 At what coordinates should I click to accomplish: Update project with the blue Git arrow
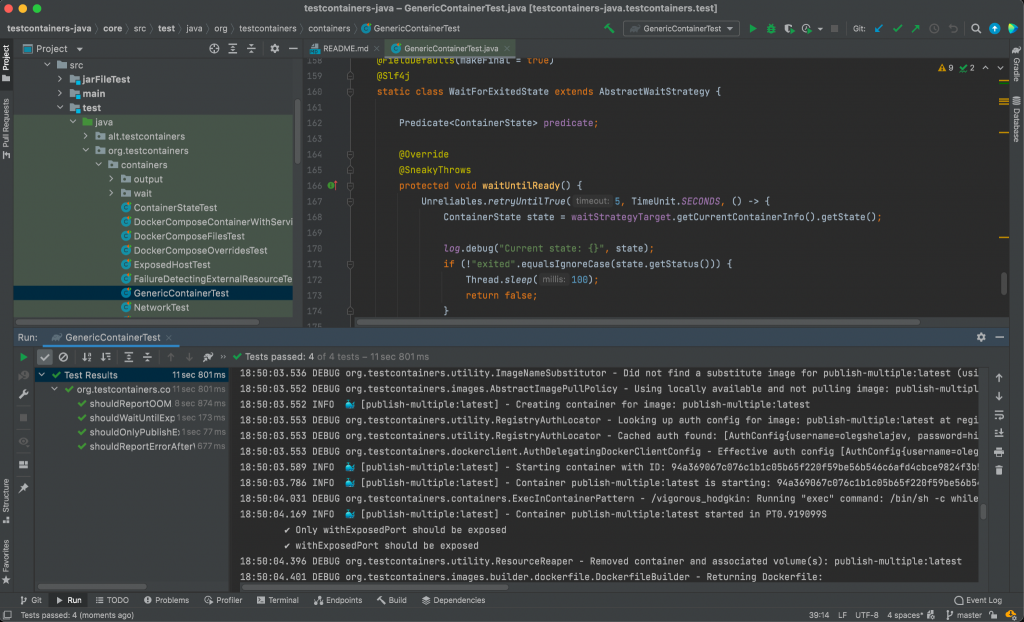[878, 29]
